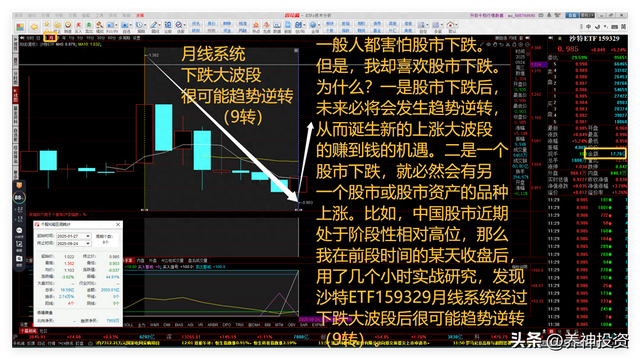Switch to 30分 period tab

tap(100, 38)
